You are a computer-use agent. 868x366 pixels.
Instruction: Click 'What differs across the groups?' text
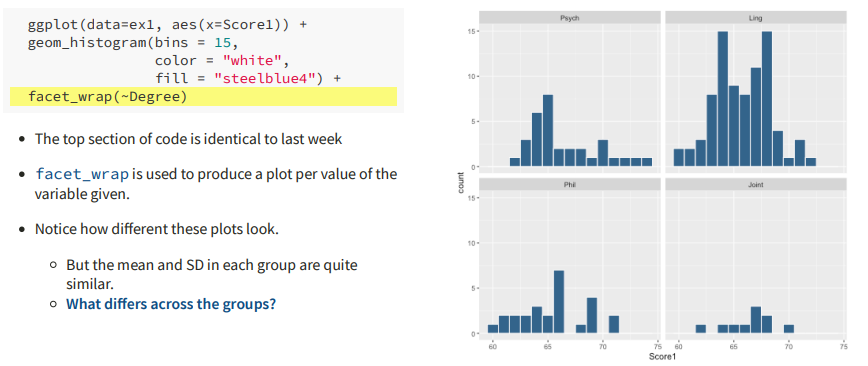coord(170,305)
